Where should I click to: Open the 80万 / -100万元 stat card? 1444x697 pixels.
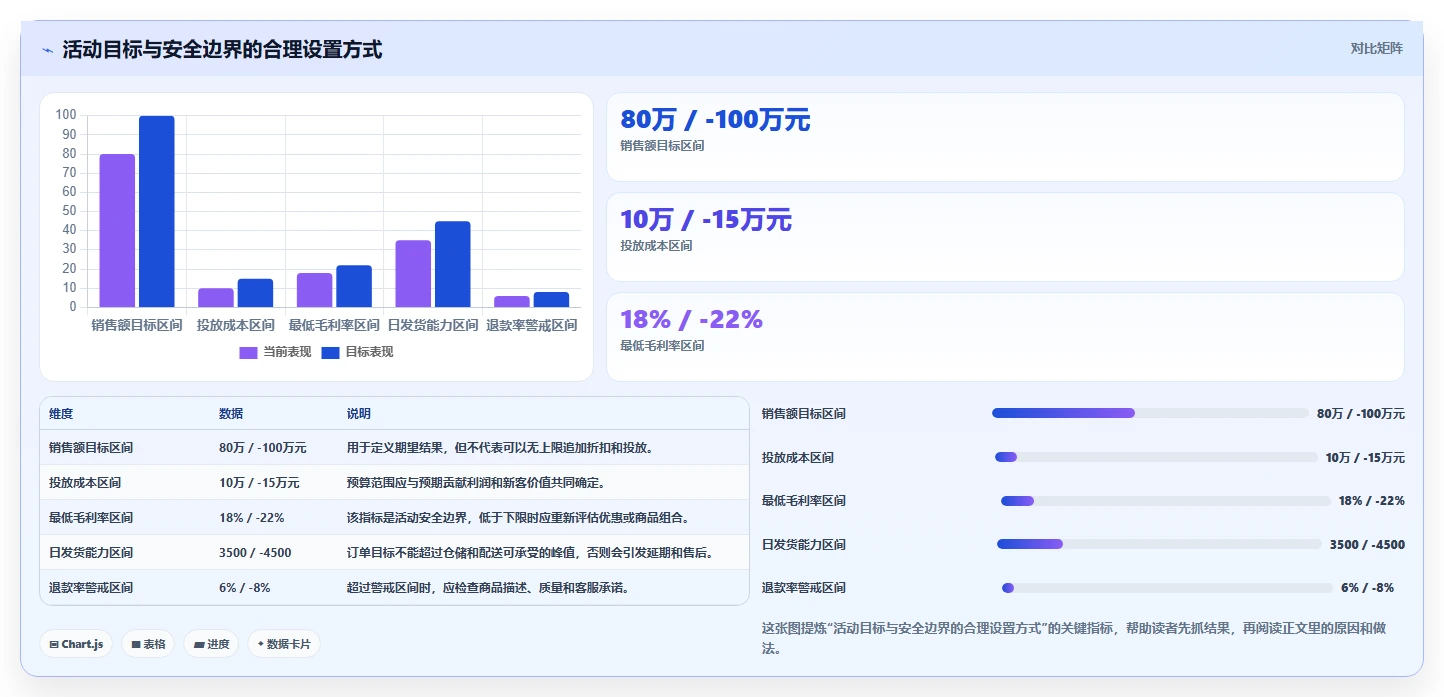coord(1005,137)
